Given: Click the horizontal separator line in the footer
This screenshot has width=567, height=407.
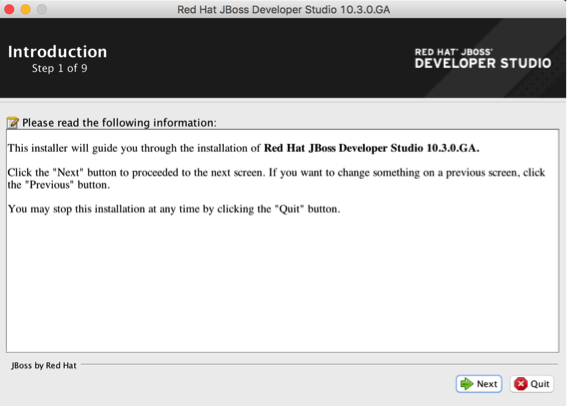Looking at the screenshot, I should [320, 365].
